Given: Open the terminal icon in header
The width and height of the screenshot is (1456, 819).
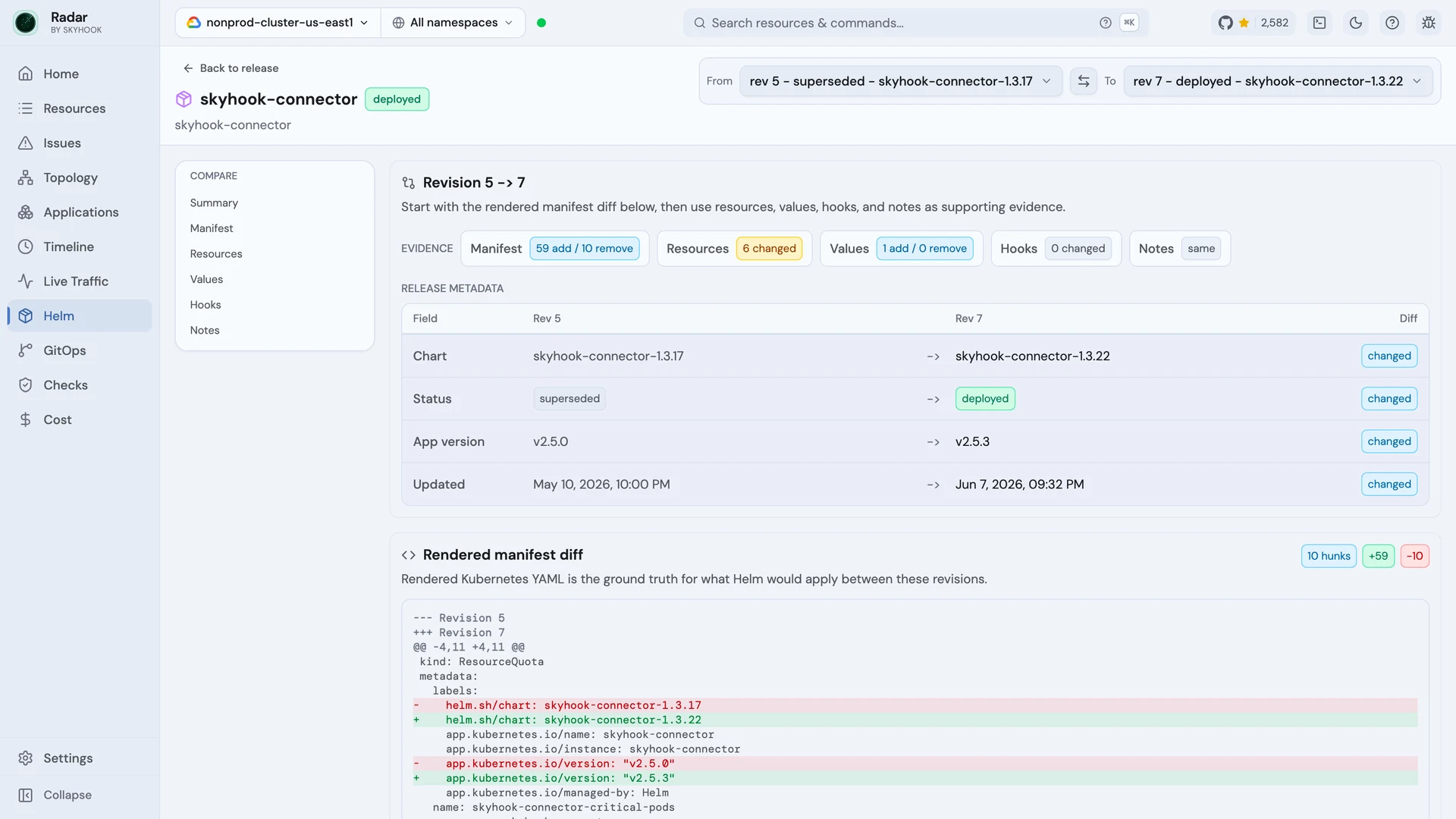Looking at the screenshot, I should tap(1319, 23).
